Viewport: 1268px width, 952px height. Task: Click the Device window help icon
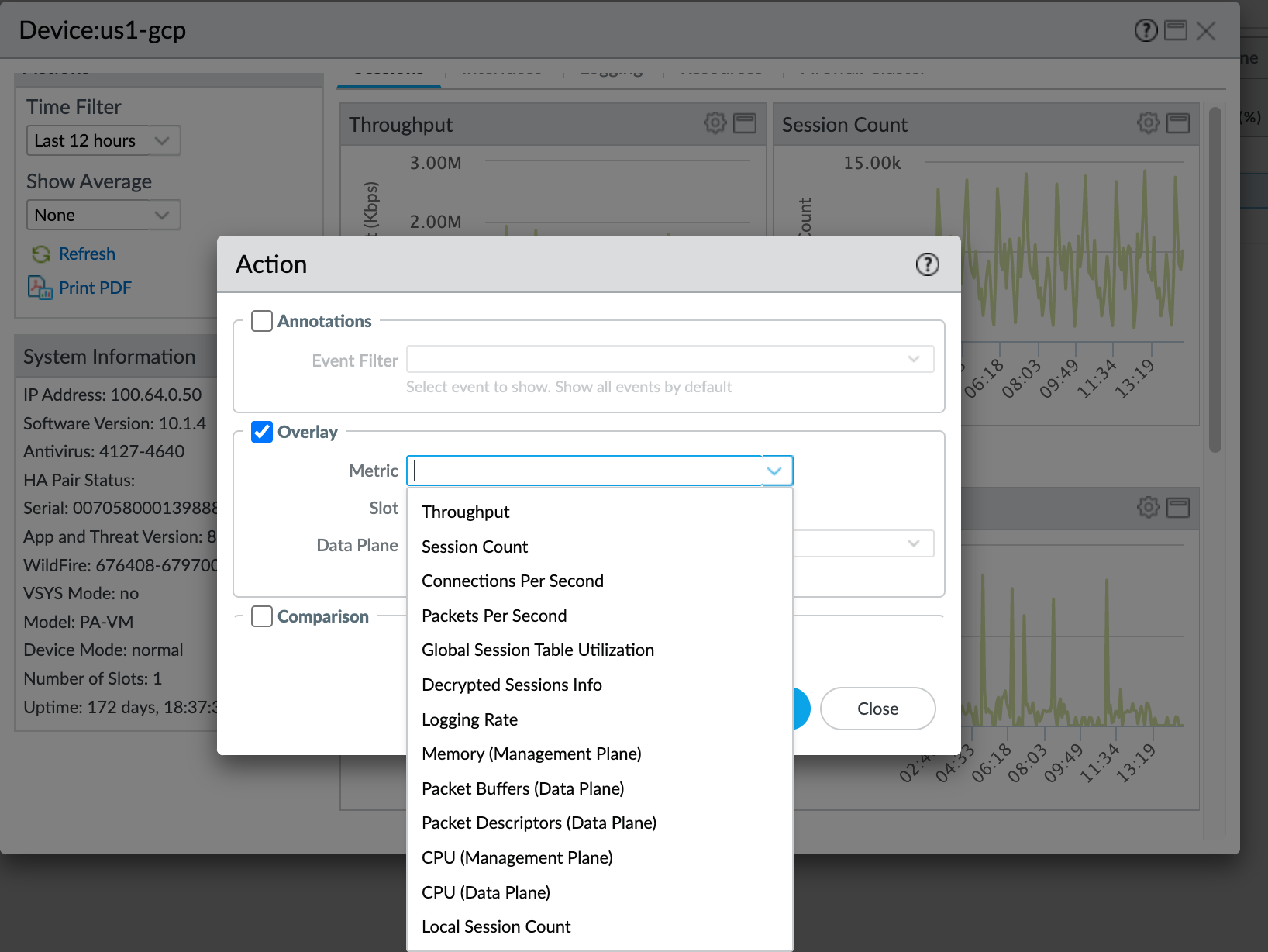(1146, 31)
